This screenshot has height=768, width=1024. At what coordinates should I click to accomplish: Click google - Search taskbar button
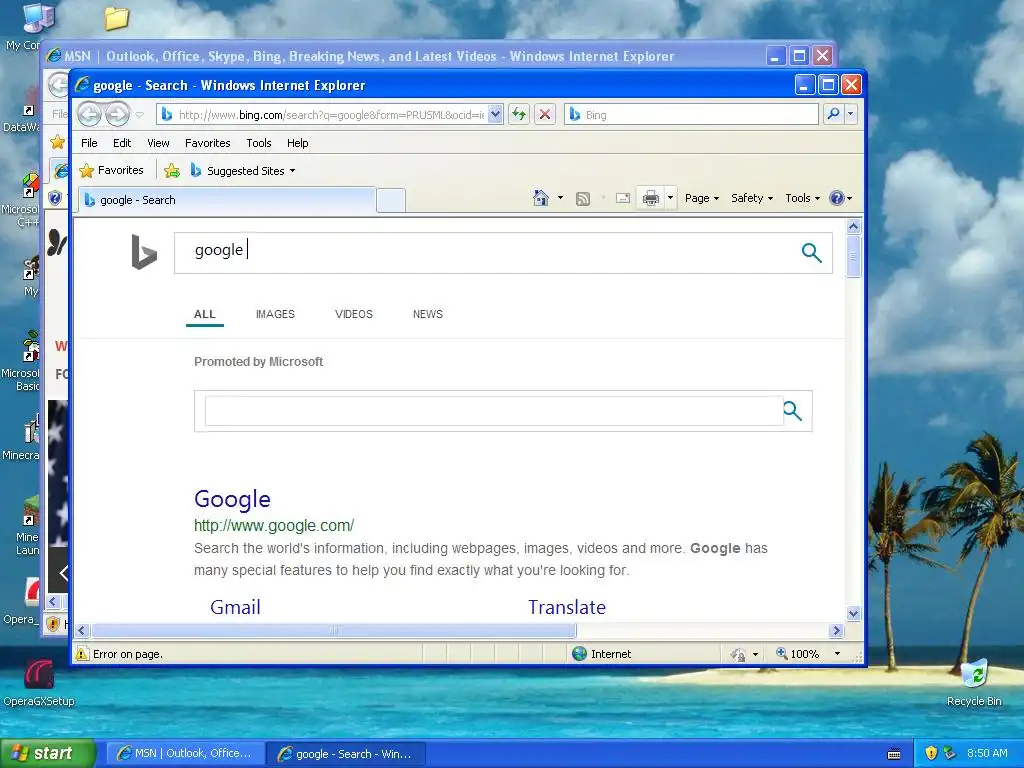(x=345, y=754)
